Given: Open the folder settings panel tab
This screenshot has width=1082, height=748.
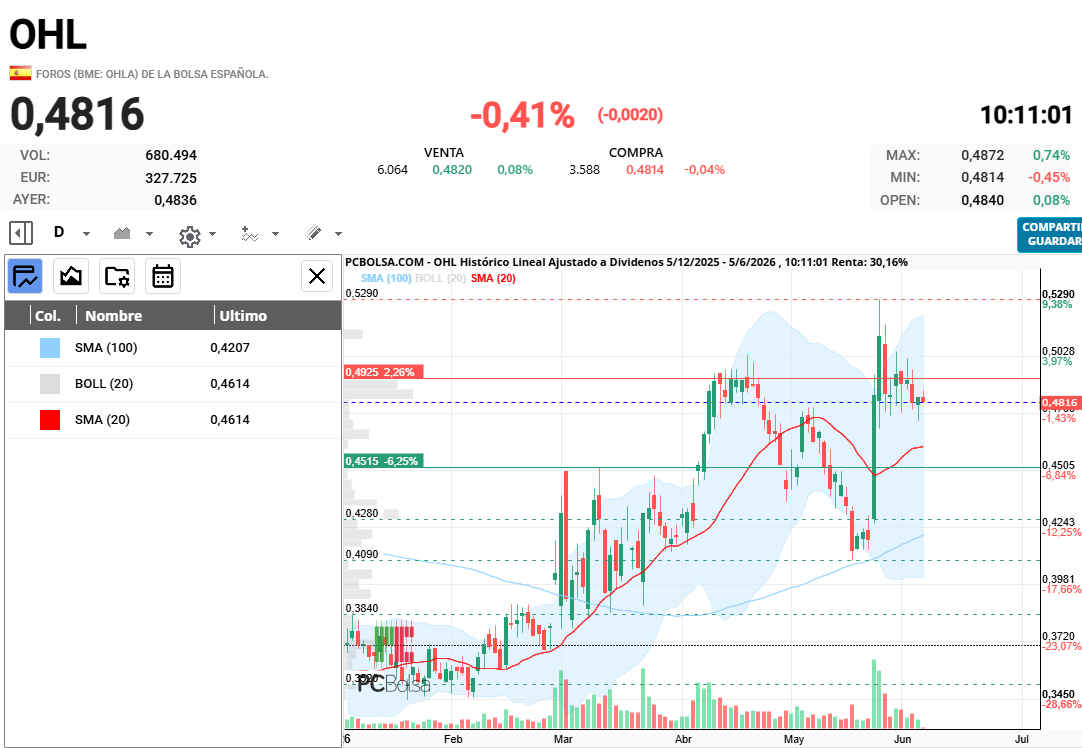Looking at the screenshot, I should pos(117,277).
